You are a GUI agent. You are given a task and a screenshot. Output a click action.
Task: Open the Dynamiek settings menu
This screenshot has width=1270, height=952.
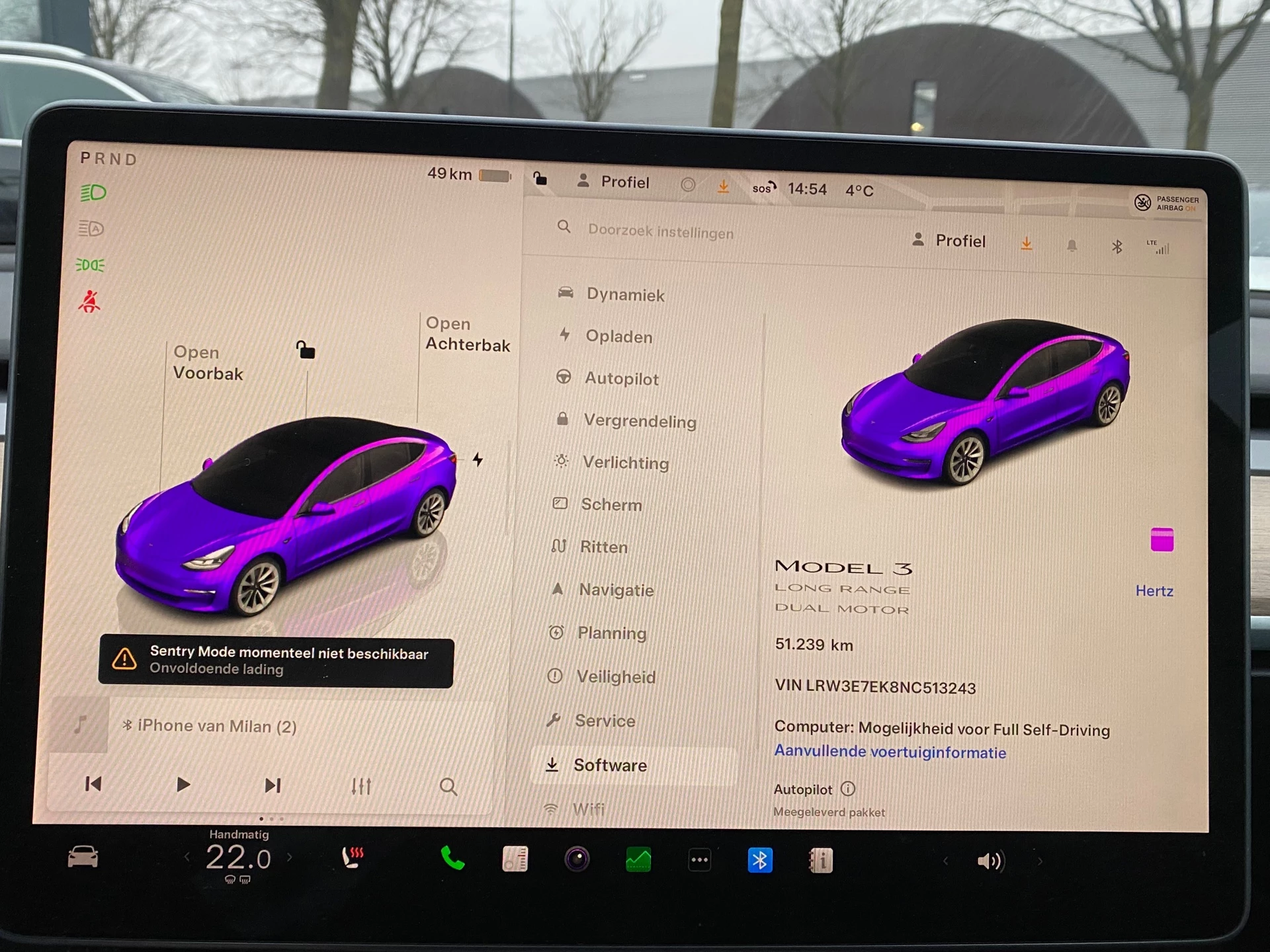pyautogui.click(x=611, y=294)
